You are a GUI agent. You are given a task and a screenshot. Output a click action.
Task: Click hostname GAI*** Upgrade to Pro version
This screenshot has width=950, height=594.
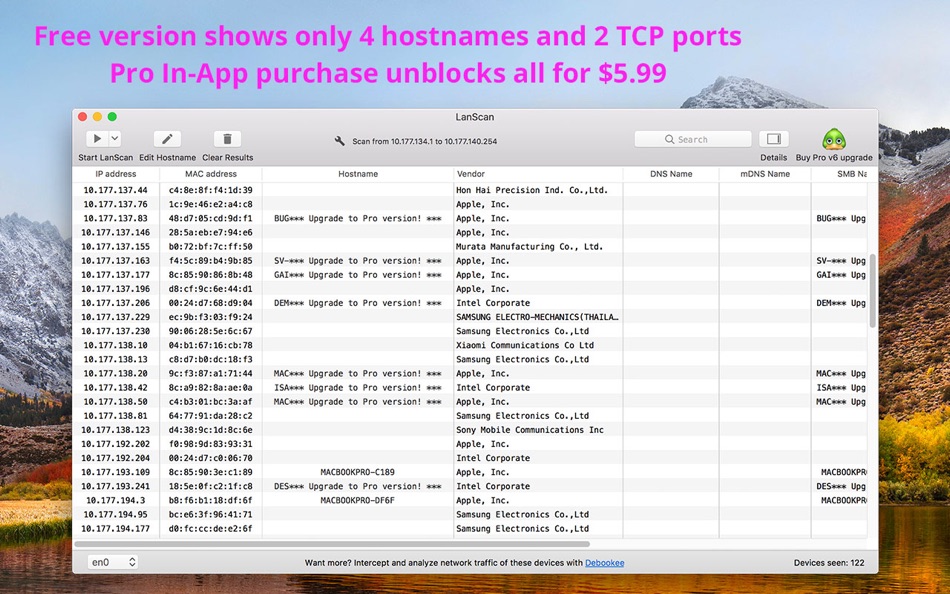click(357, 275)
